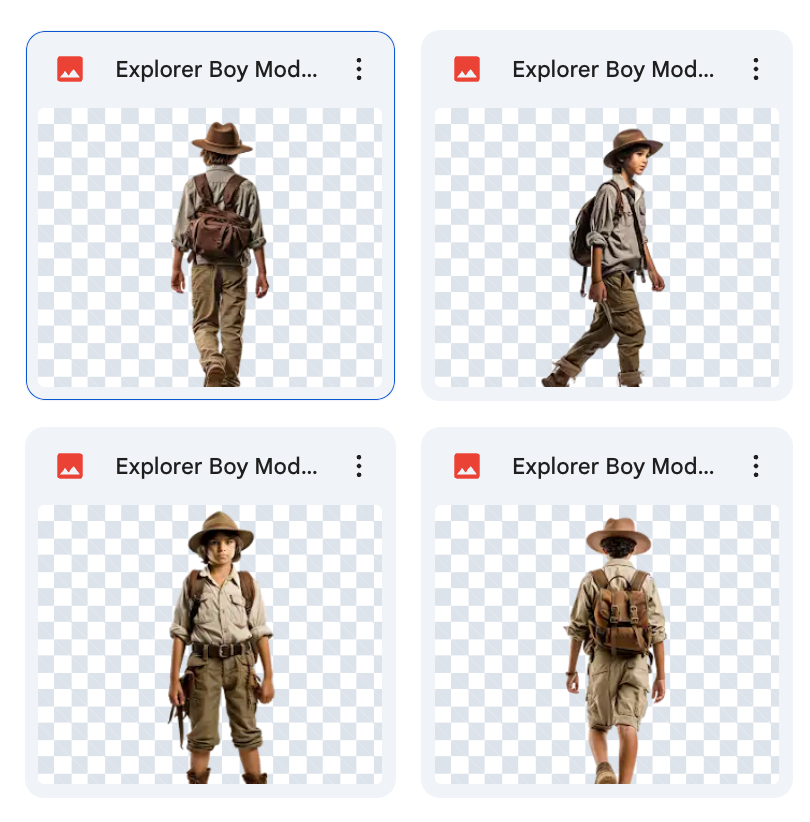Click the image icon of the side-profile walking boy file
The height and width of the screenshot is (822, 810).
(467, 69)
